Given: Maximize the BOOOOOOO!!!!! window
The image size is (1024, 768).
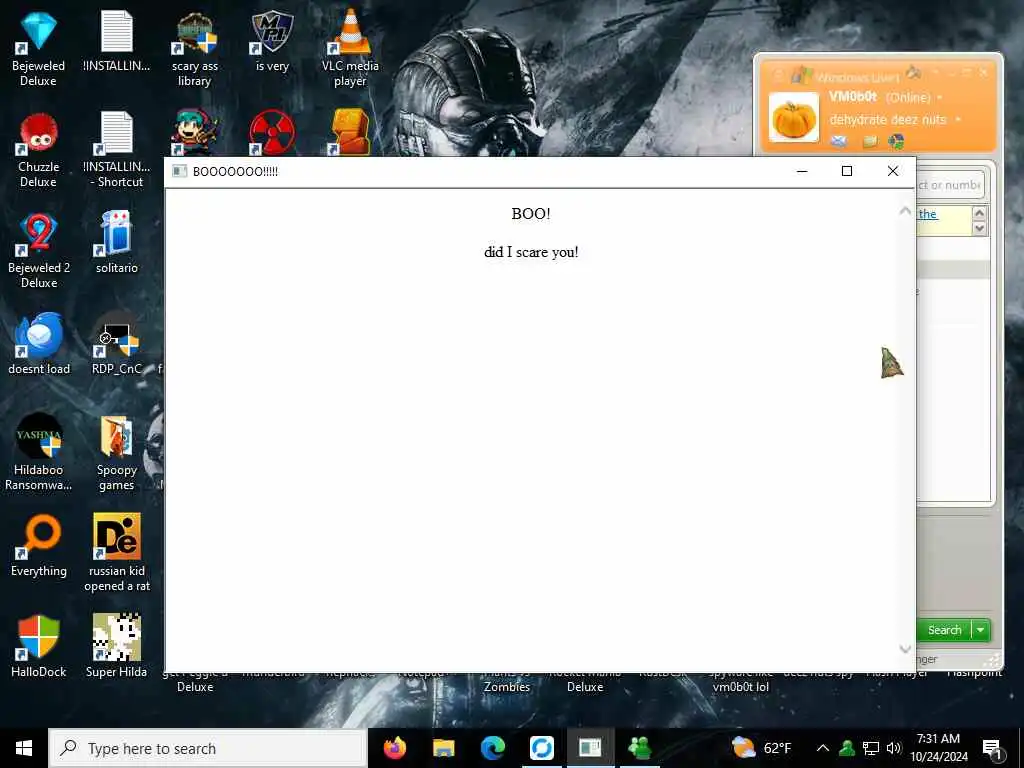Looking at the screenshot, I should click(x=847, y=171).
